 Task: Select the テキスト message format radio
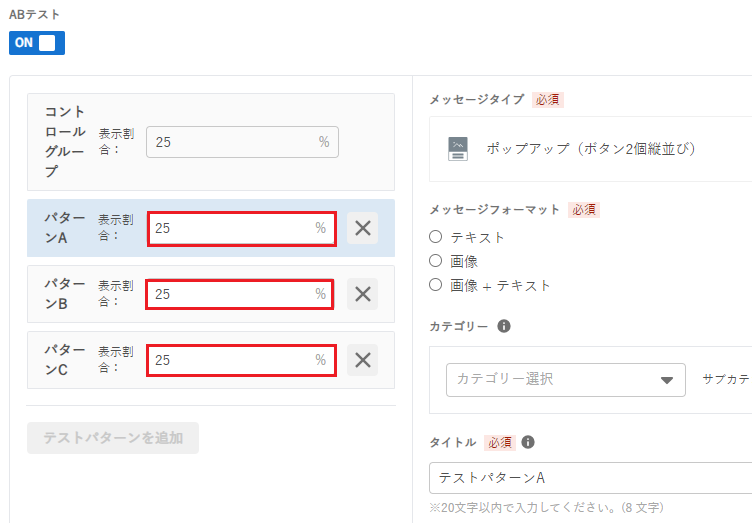click(x=435, y=237)
